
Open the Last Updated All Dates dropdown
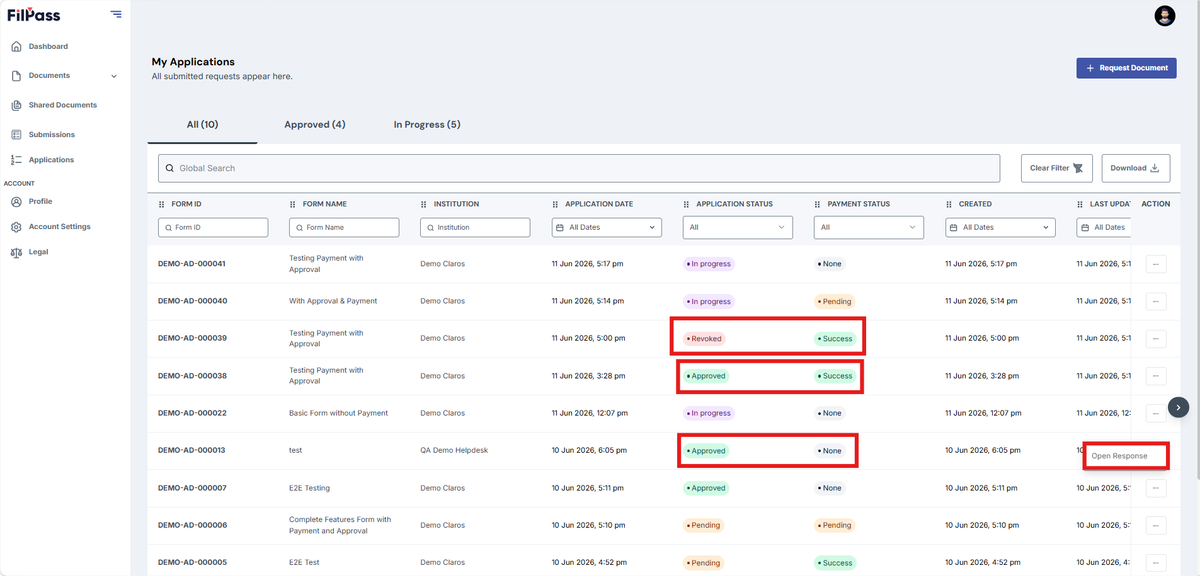(x=1104, y=228)
